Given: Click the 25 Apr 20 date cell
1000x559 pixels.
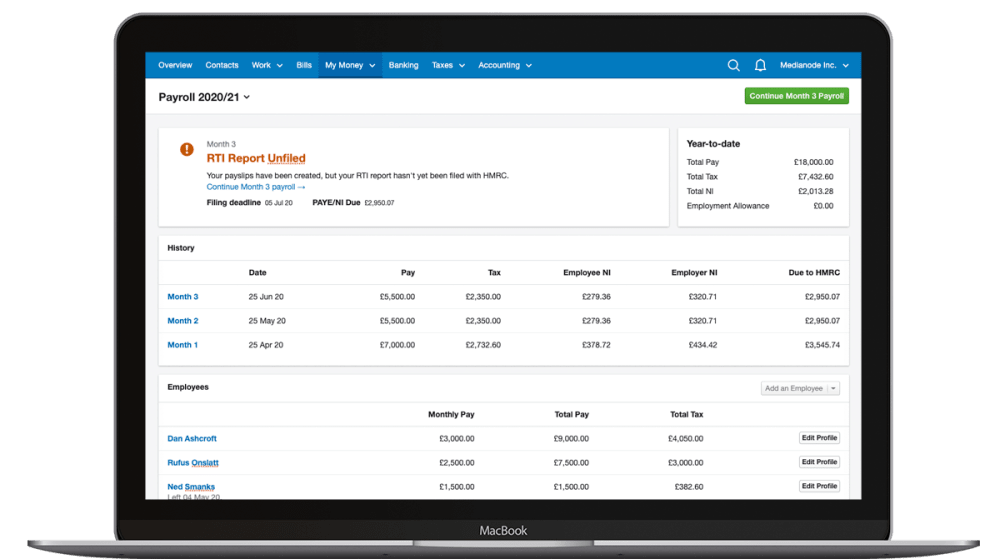Looking at the screenshot, I should click(x=266, y=345).
